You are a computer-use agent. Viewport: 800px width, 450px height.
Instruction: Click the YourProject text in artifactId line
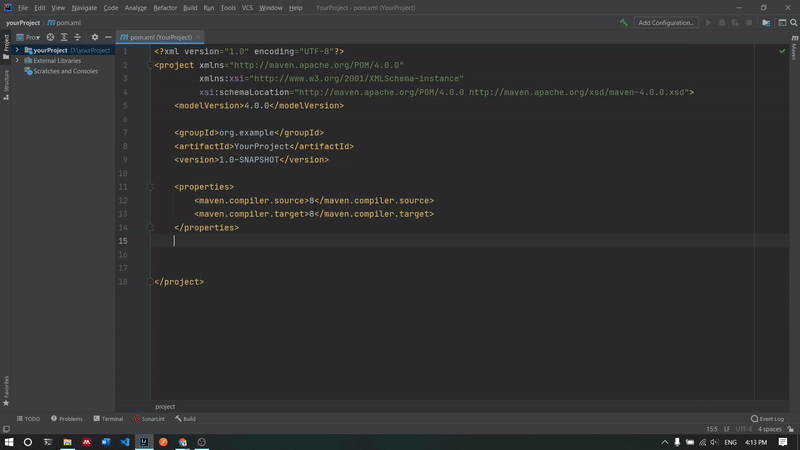[x=261, y=146]
